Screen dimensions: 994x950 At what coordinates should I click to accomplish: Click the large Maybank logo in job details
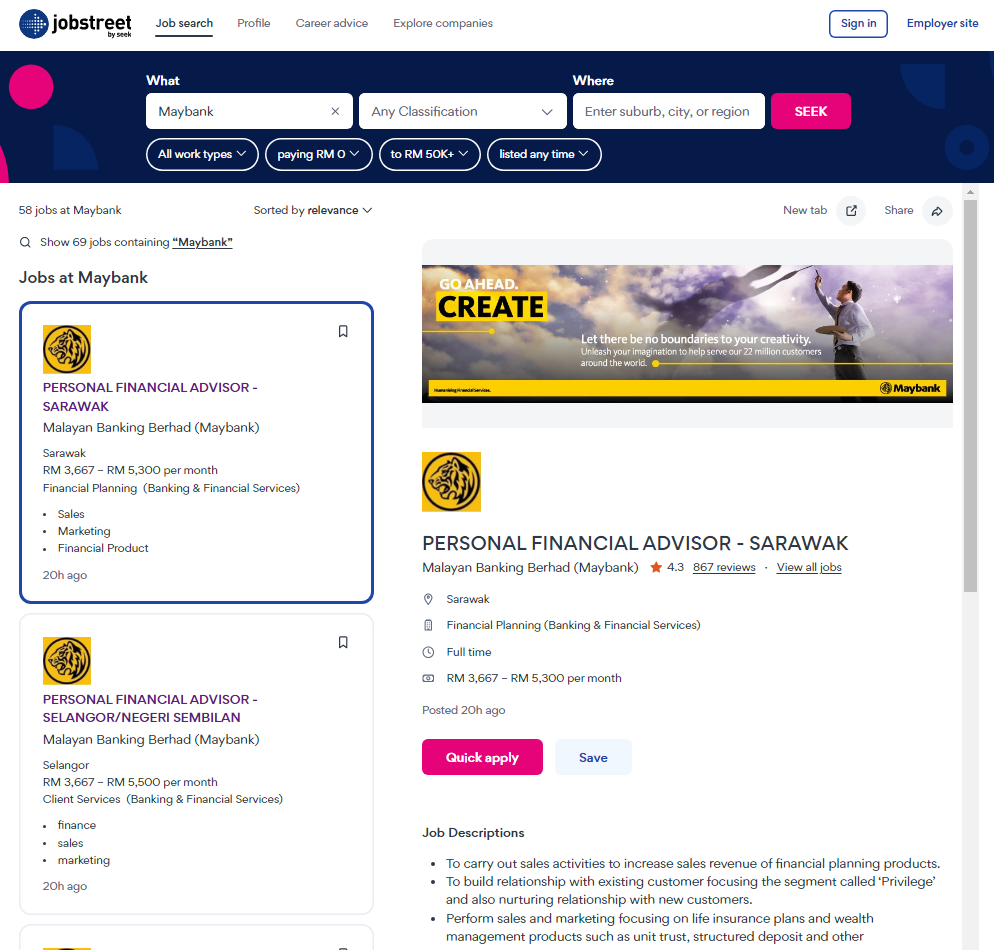click(x=451, y=482)
